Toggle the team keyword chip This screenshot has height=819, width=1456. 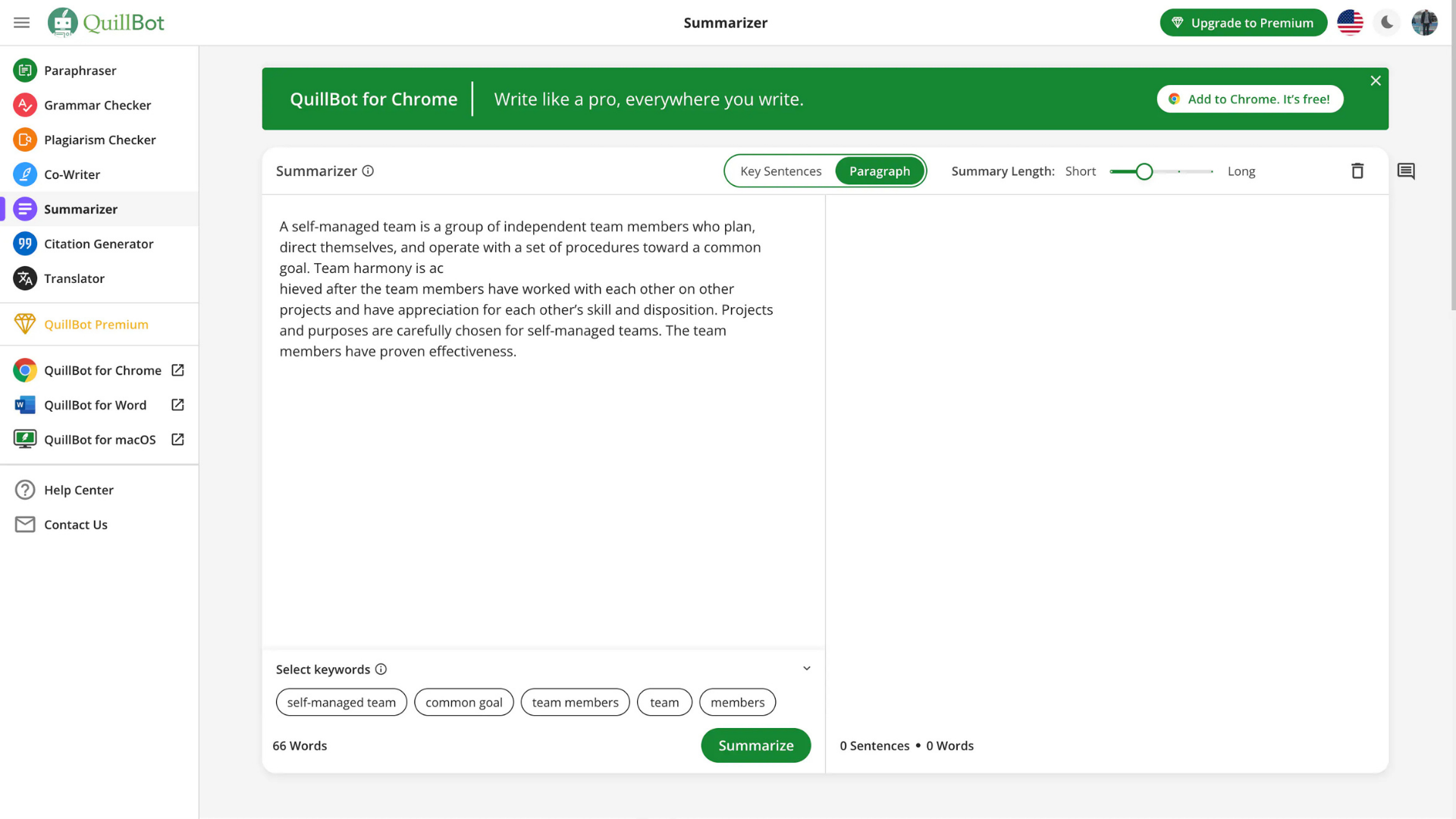point(664,702)
